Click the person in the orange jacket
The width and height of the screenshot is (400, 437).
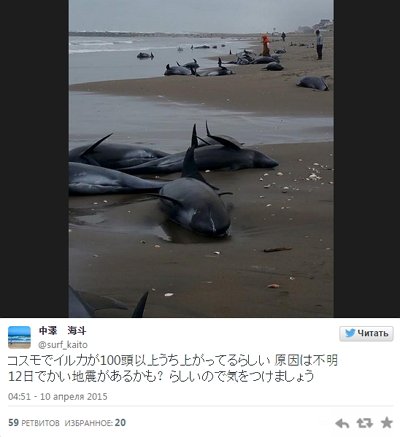[266, 45]
